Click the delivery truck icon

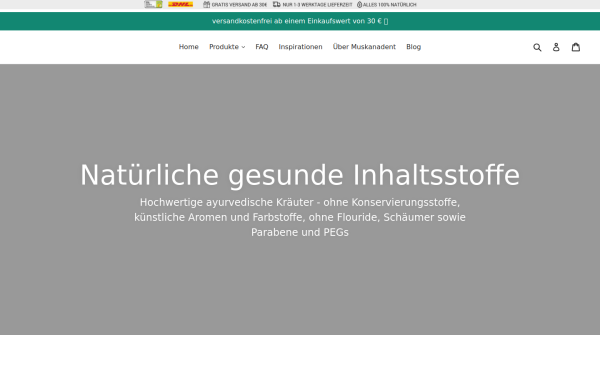click(276, 5)
